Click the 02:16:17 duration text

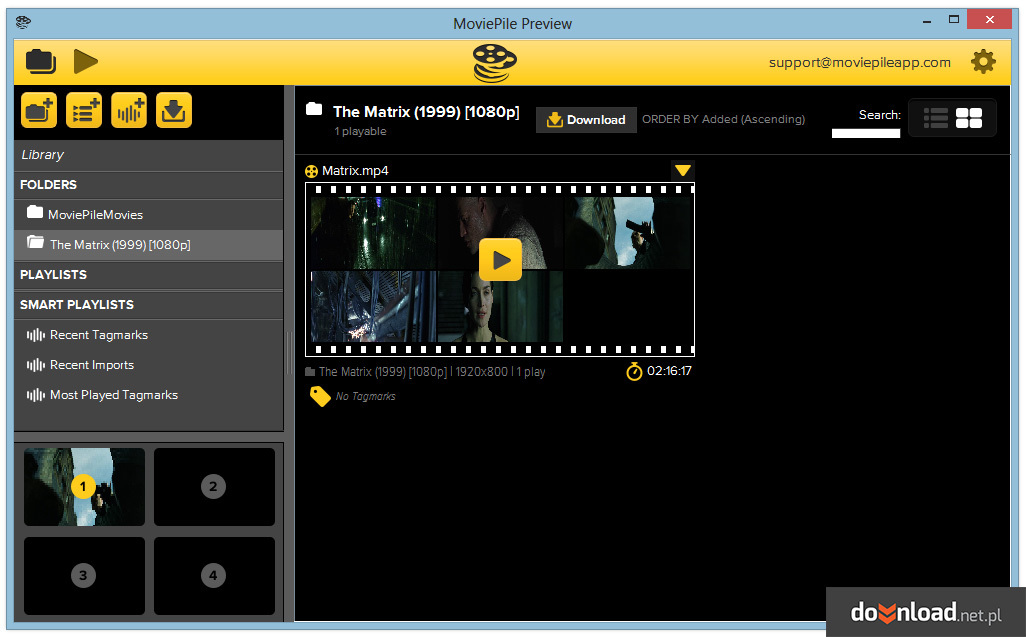click(x=669, y=371)
